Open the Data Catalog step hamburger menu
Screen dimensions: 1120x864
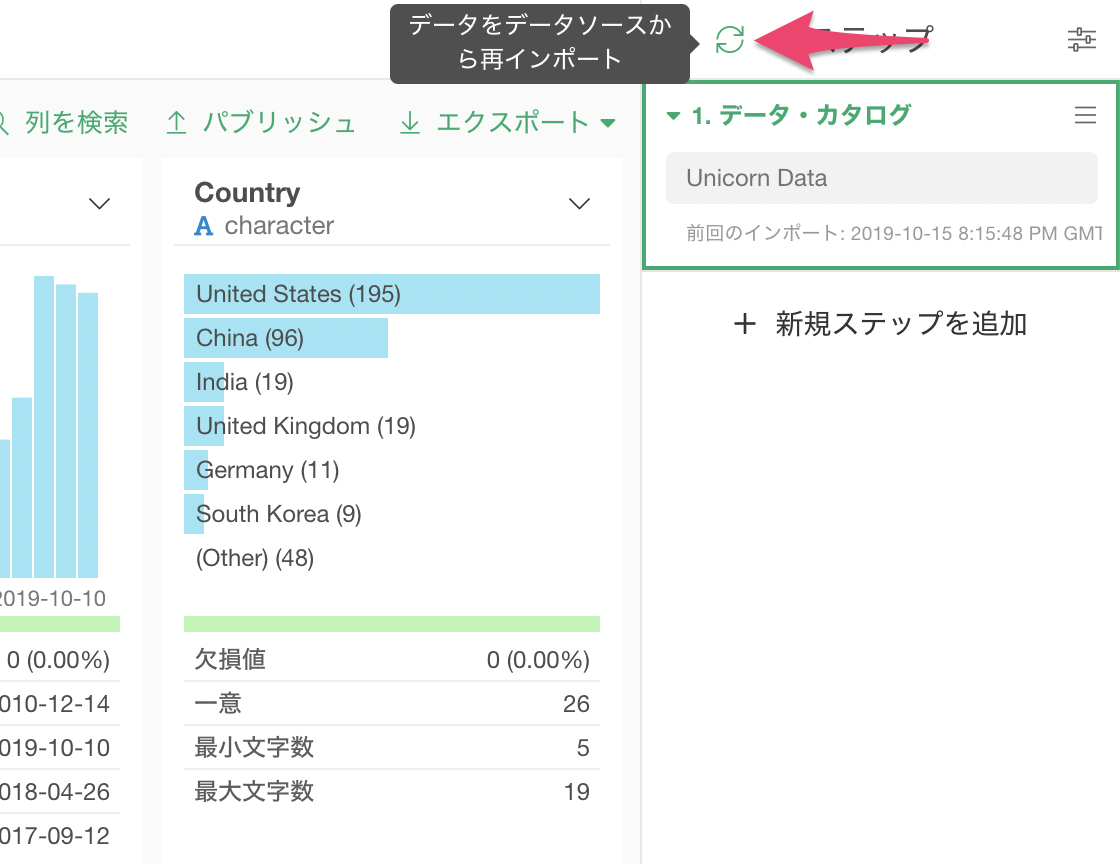point(1085,116)
